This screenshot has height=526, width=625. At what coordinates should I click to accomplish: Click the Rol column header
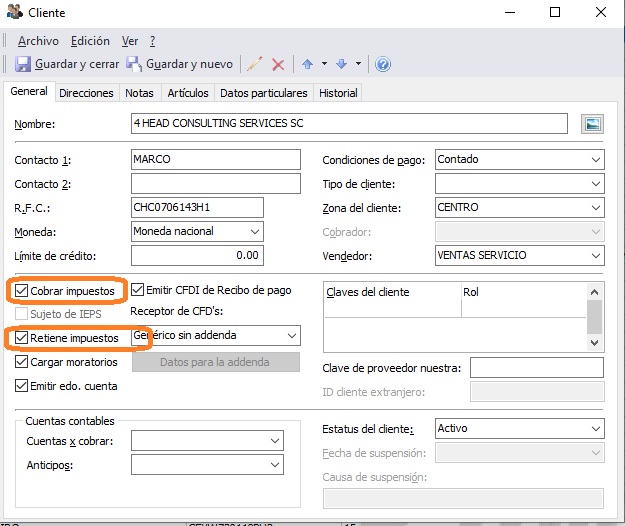524,292
